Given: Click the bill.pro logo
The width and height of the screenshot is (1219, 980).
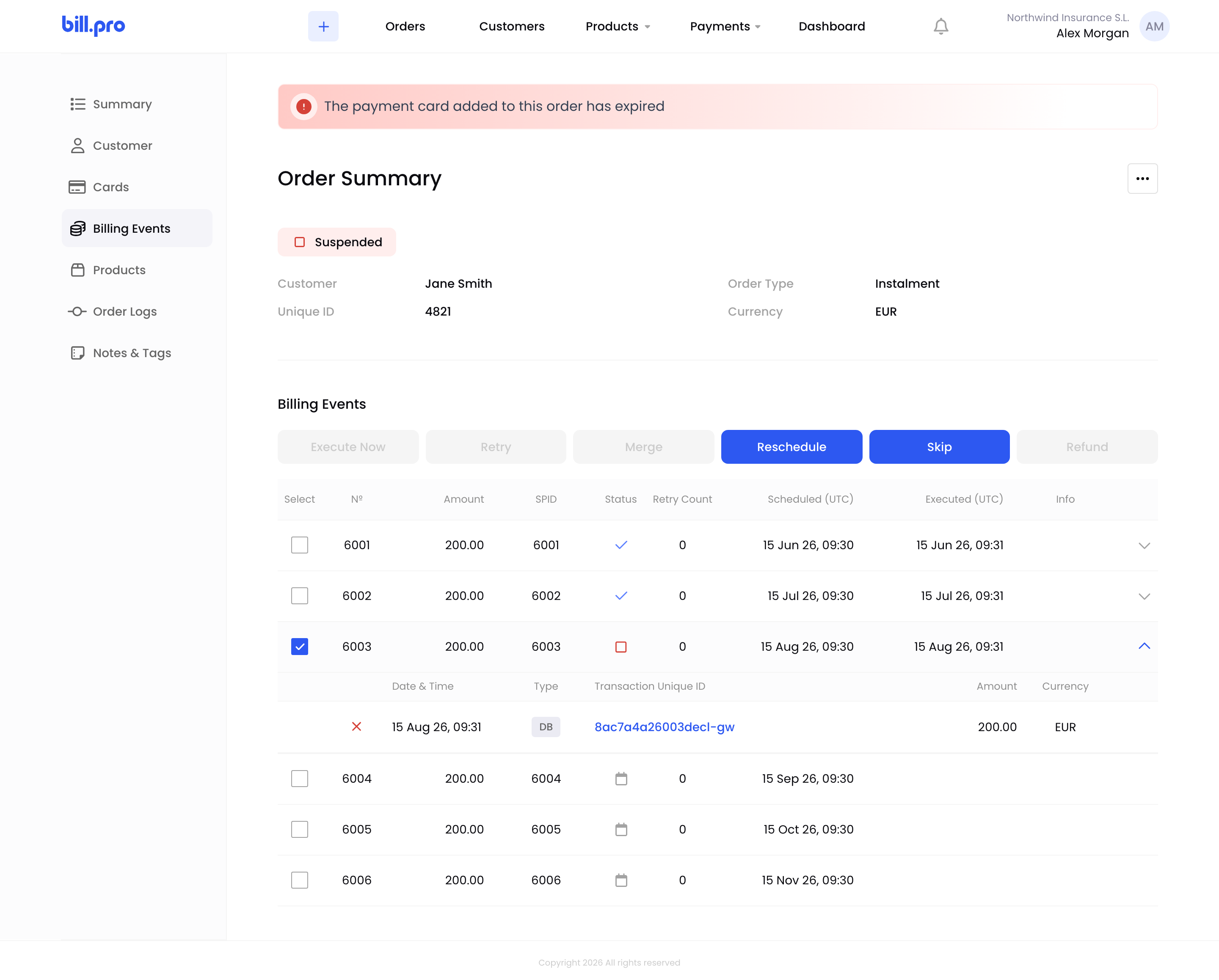Looking at the screenshot, I should click(x=93, y=25).
